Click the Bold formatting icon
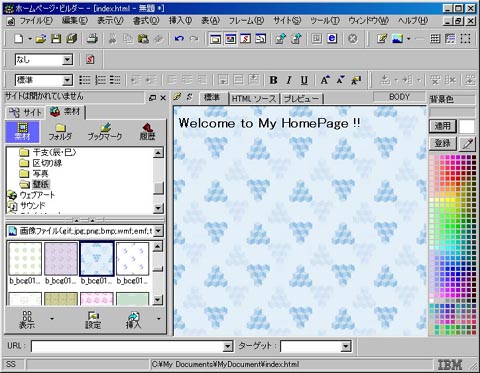This screenshot has height=373, width=480. pyautogui.click(x=273, y=80)
